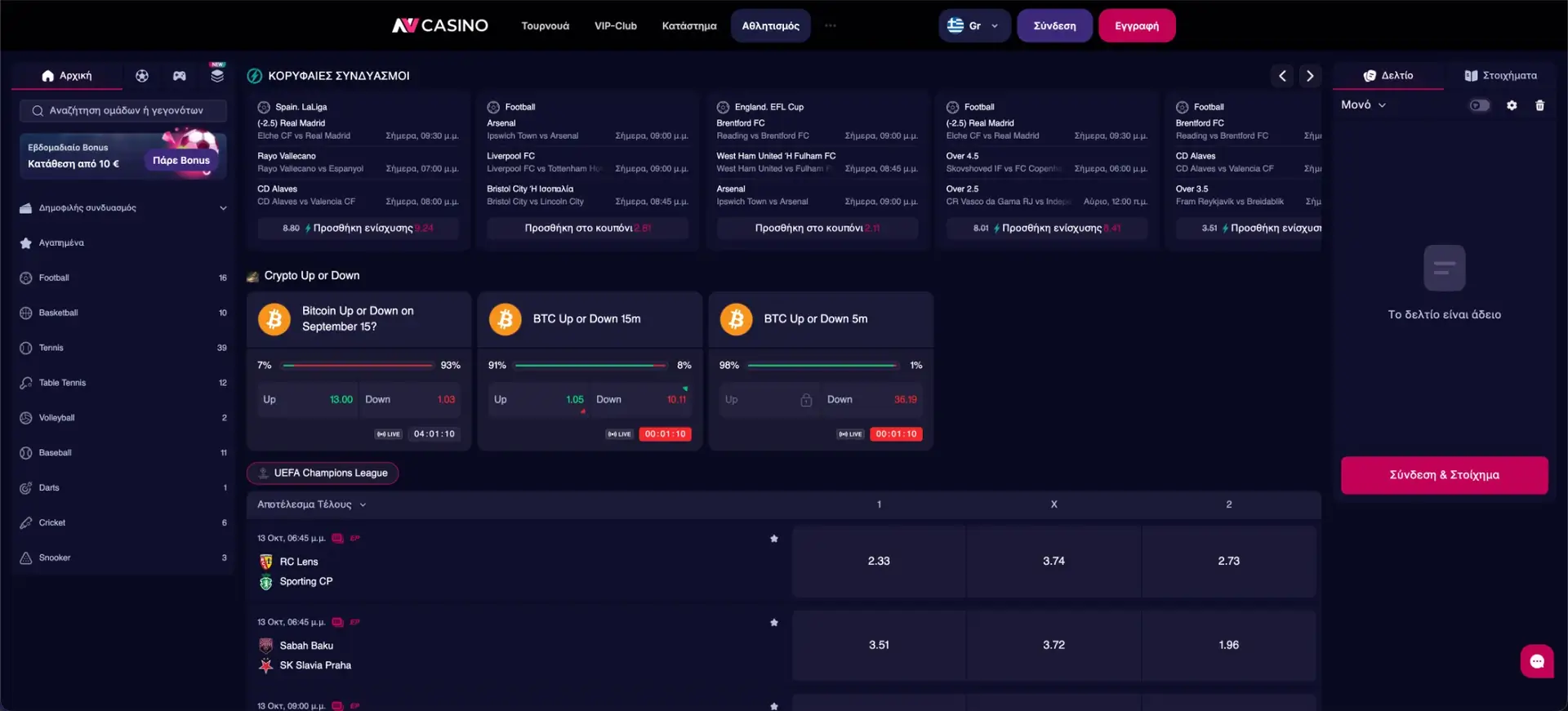Open the Gr language dropdown
This screenshot has width=1568, height=711.
pos(974,25)
